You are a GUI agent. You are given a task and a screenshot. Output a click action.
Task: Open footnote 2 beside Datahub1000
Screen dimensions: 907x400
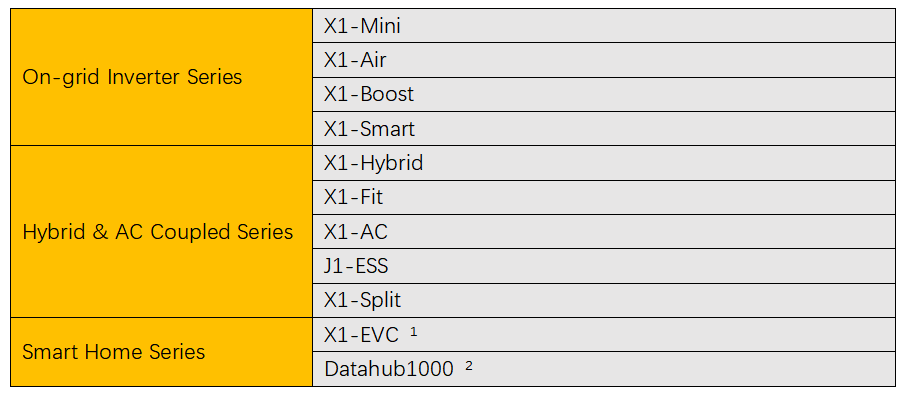(x=468, y=365)
